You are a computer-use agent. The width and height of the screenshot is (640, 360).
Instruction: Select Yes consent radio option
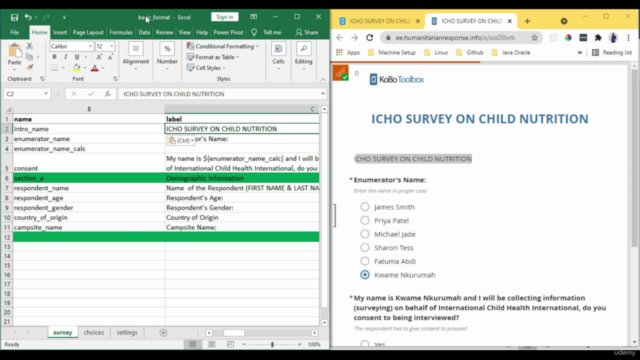coord(365,344)
